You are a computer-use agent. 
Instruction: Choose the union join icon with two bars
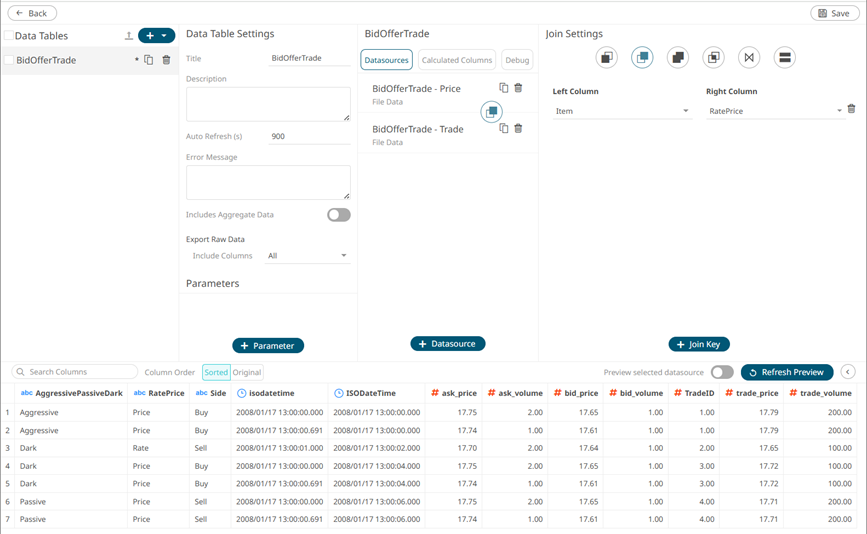pyautogui.click(x=785, y=58)
